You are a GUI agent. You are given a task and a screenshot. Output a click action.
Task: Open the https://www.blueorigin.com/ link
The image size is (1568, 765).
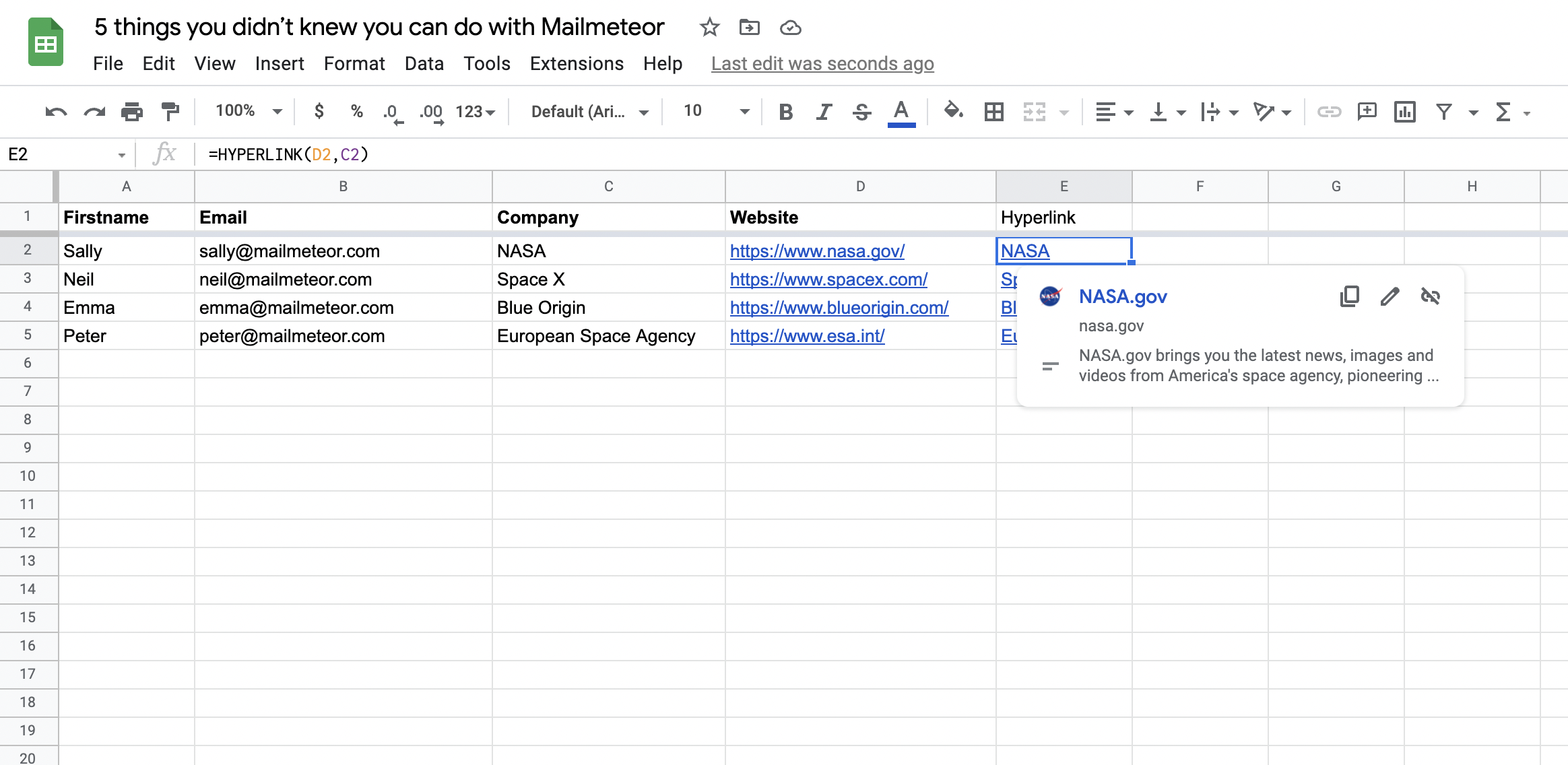pos(839,308)
